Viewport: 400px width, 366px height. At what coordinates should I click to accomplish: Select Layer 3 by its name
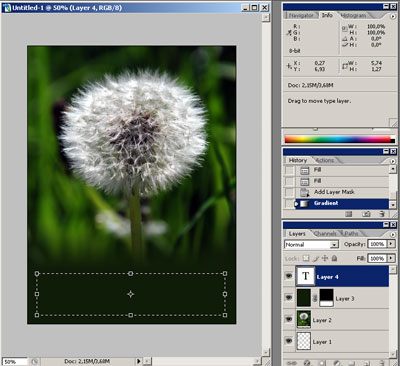tap(345, 299)
